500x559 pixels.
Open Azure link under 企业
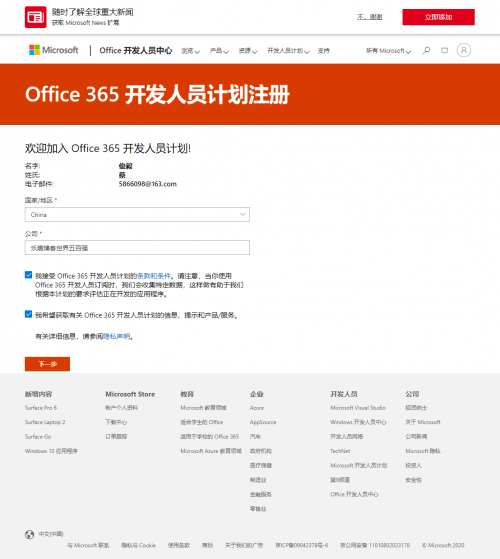[257, 407]
